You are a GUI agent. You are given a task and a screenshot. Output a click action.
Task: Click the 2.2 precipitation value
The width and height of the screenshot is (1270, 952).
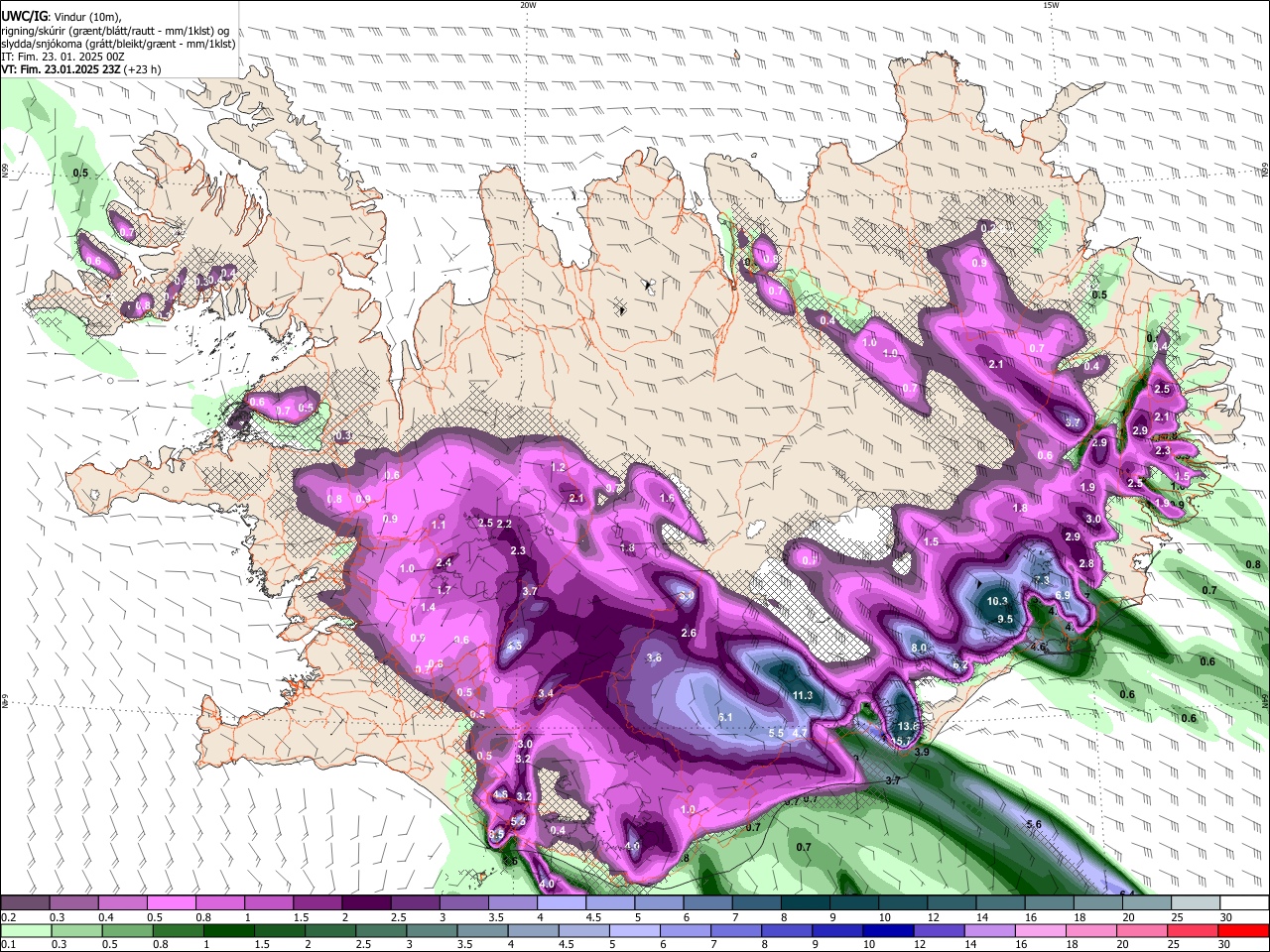pos(504,524)
